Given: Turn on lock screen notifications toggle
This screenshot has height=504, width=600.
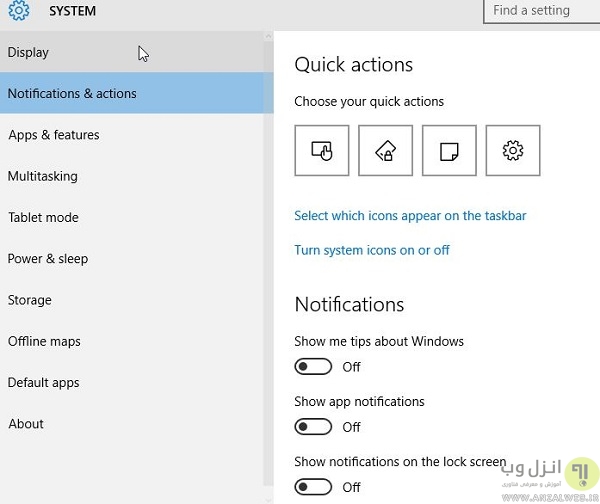Looking at the screenshot, I should click(x=313, y=487).
